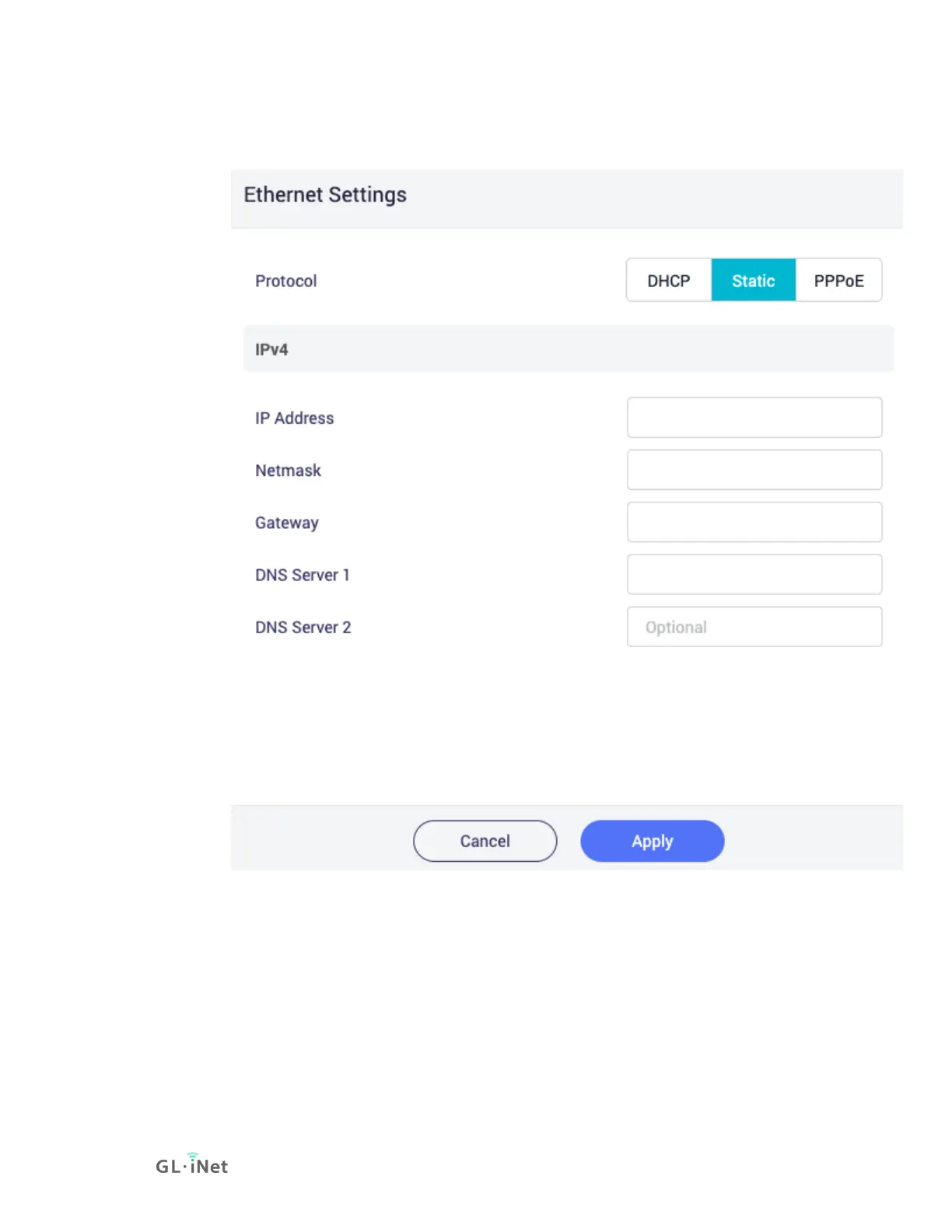Select the DHCP protocol option
This screenshot has width=952, height=1232.
tap(669, 281)
